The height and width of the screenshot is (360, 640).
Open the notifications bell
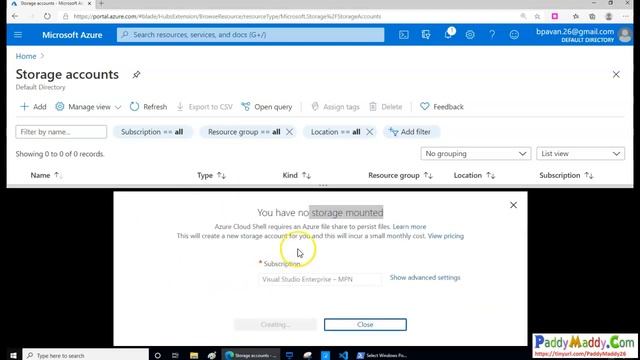click(448, 34)
